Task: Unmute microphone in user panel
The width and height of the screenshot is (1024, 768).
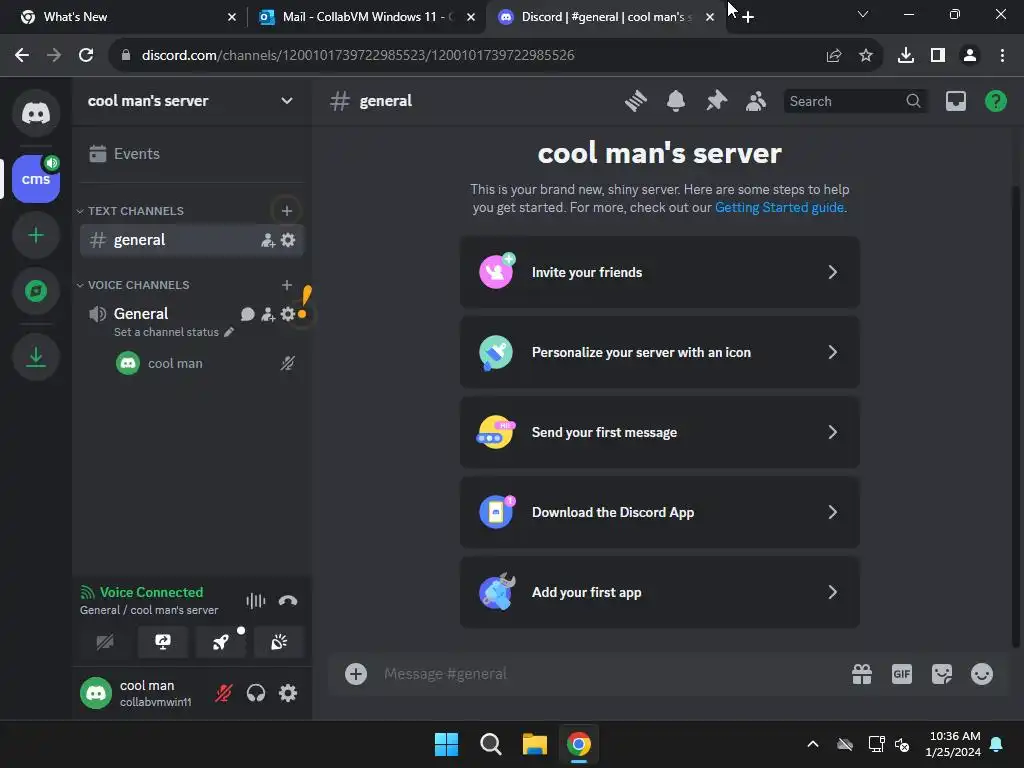Action: pos(223,693)
